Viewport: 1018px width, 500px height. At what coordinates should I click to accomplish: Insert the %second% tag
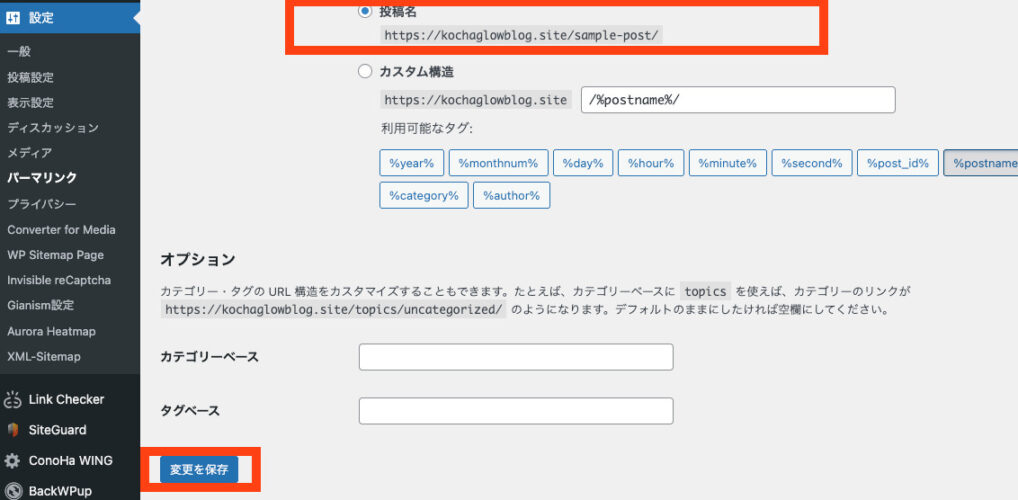(812, 163)
